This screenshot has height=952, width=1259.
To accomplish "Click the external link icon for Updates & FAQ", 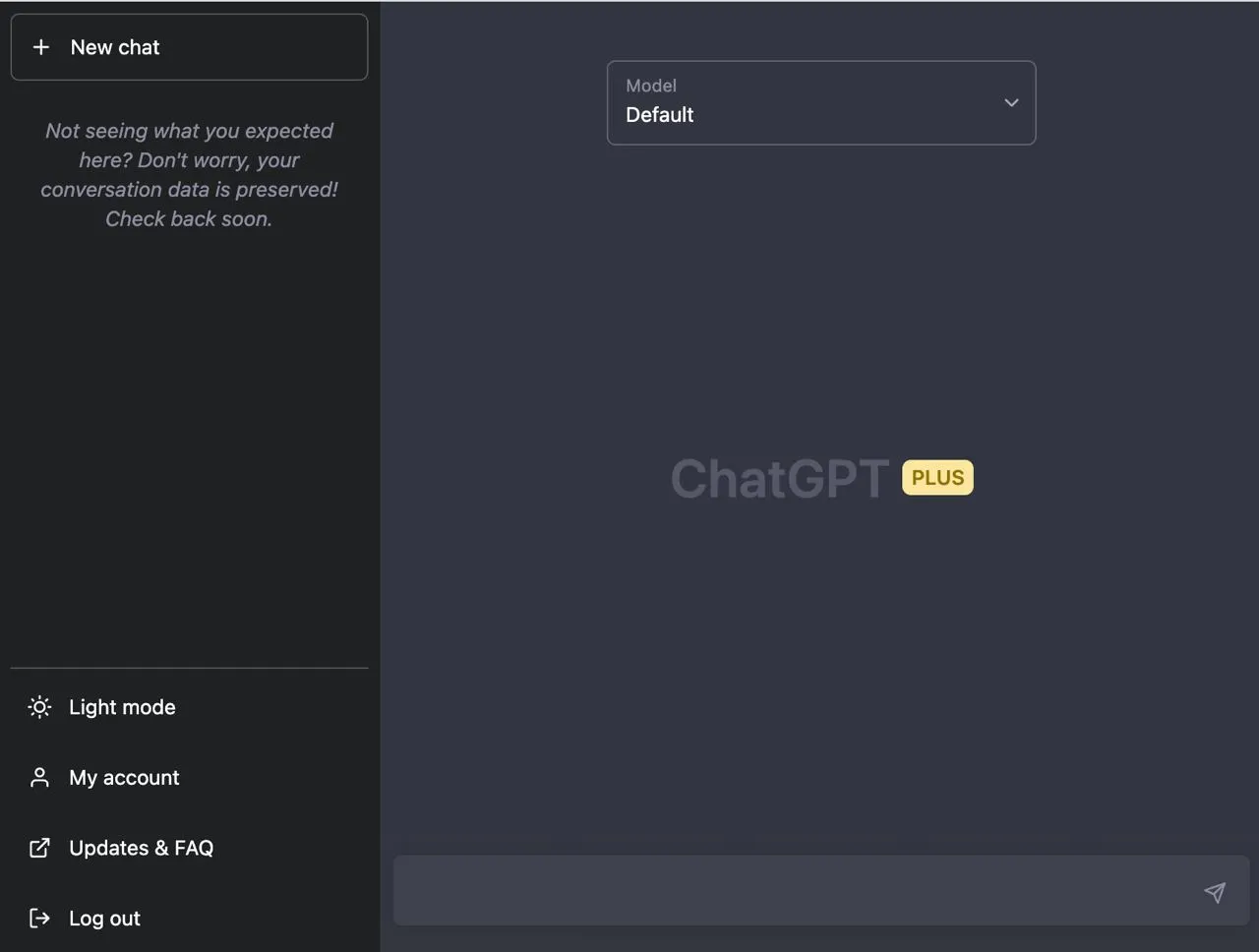I will point(39,848).
